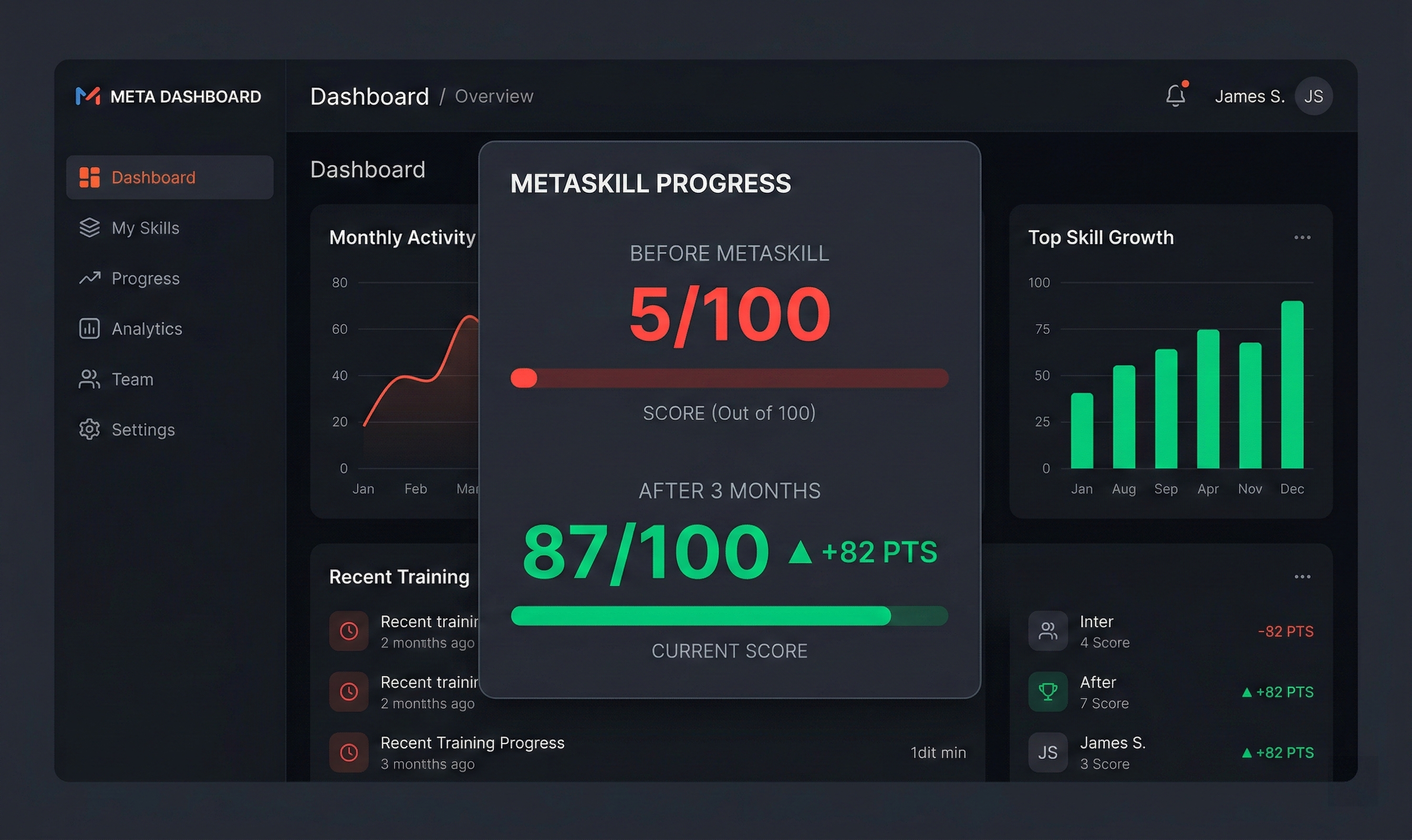Click the red Before Metaskill progress bar
Viewport: 1412px width, 840px height.
(729, 377)
